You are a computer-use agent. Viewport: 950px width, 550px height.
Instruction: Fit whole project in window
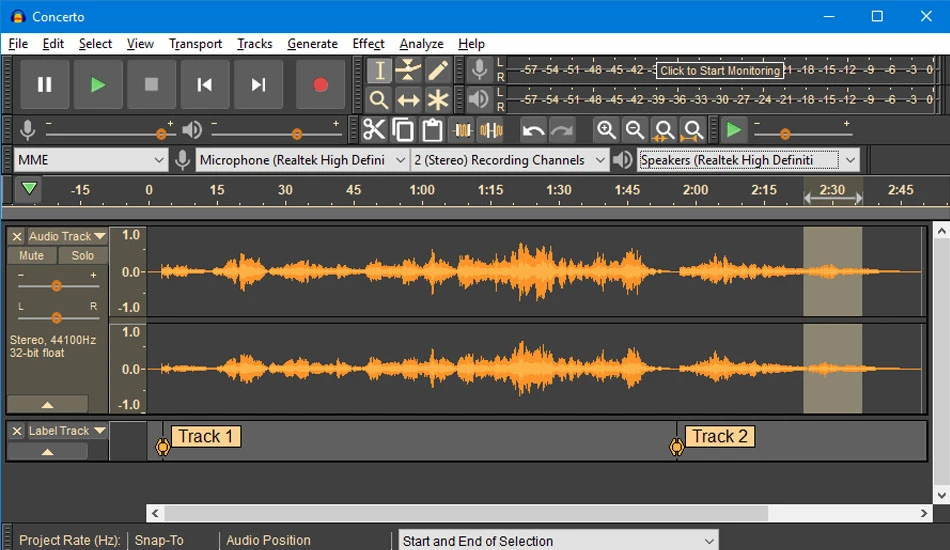pyautogui.click(x=693, y=130)
